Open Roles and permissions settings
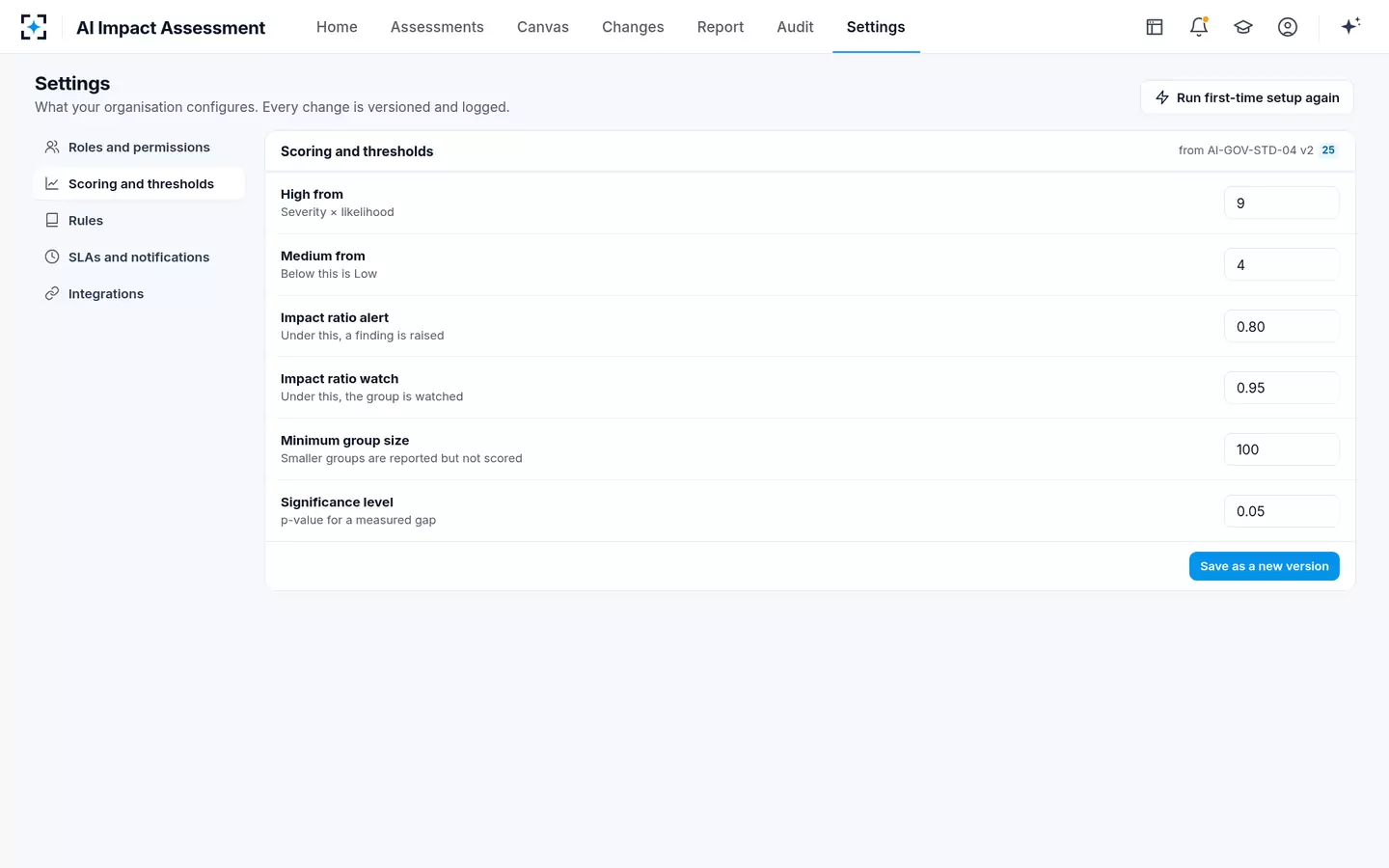 [x=139, y=148]
